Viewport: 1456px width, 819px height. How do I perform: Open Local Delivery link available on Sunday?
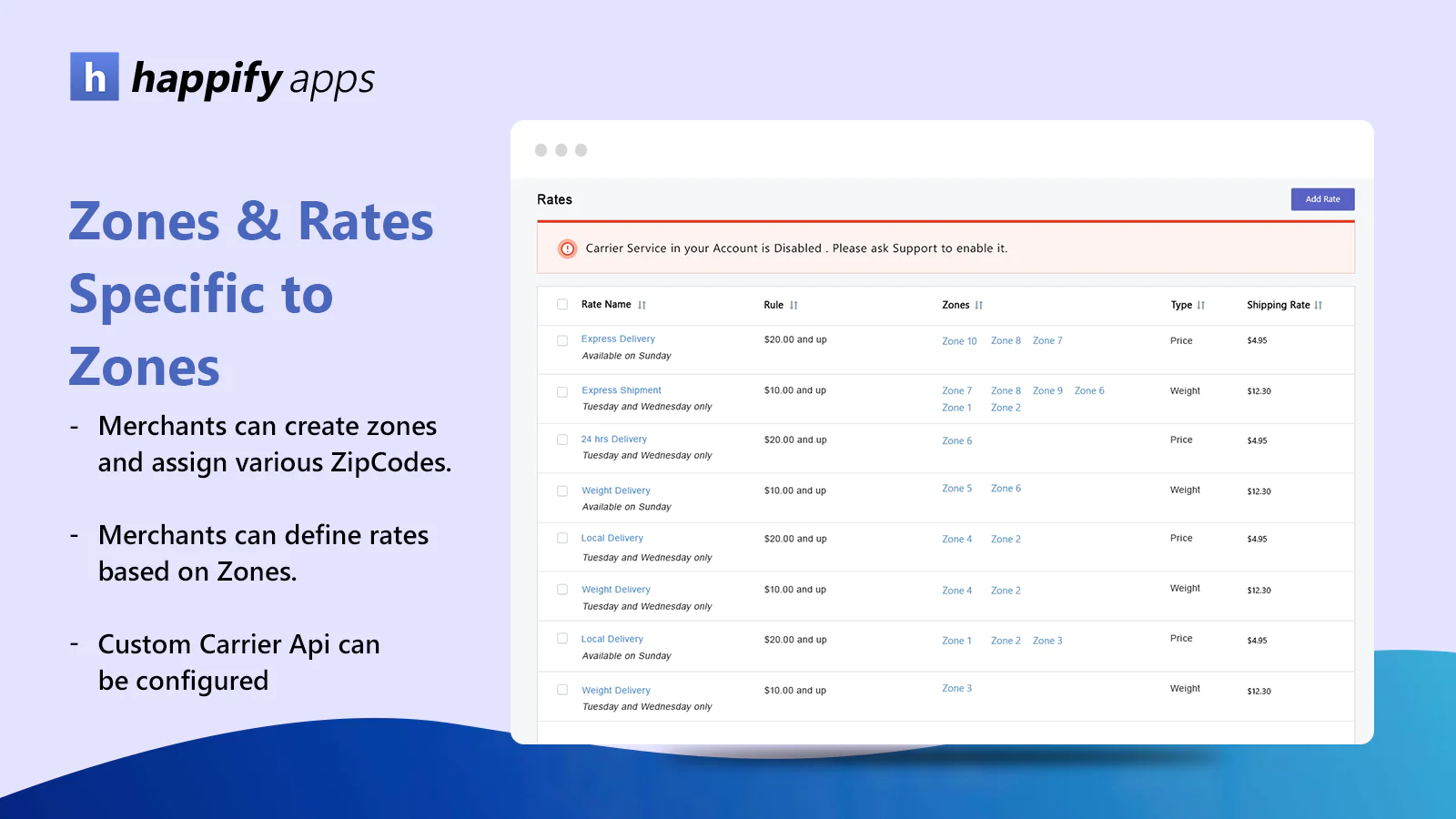click(612, 640)
